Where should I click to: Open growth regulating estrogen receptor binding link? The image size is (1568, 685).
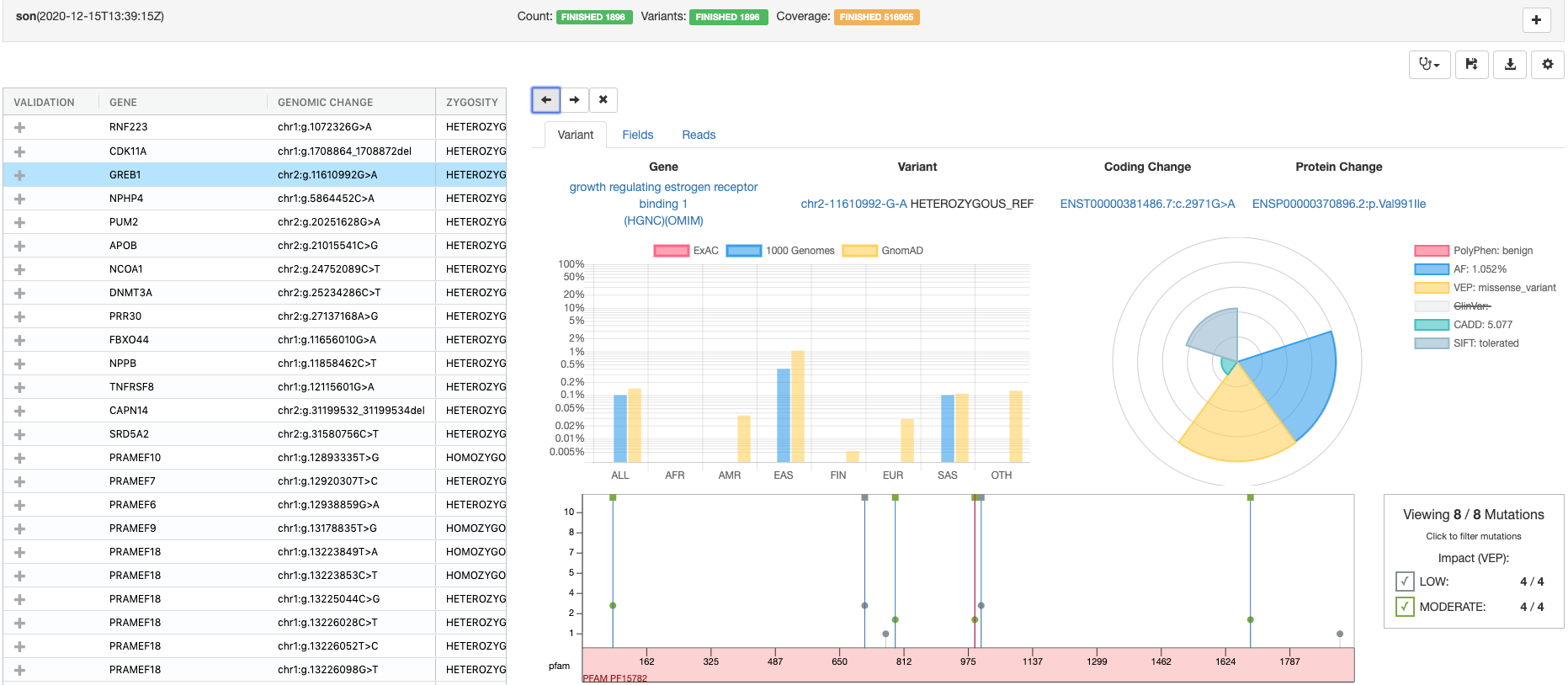663,195
